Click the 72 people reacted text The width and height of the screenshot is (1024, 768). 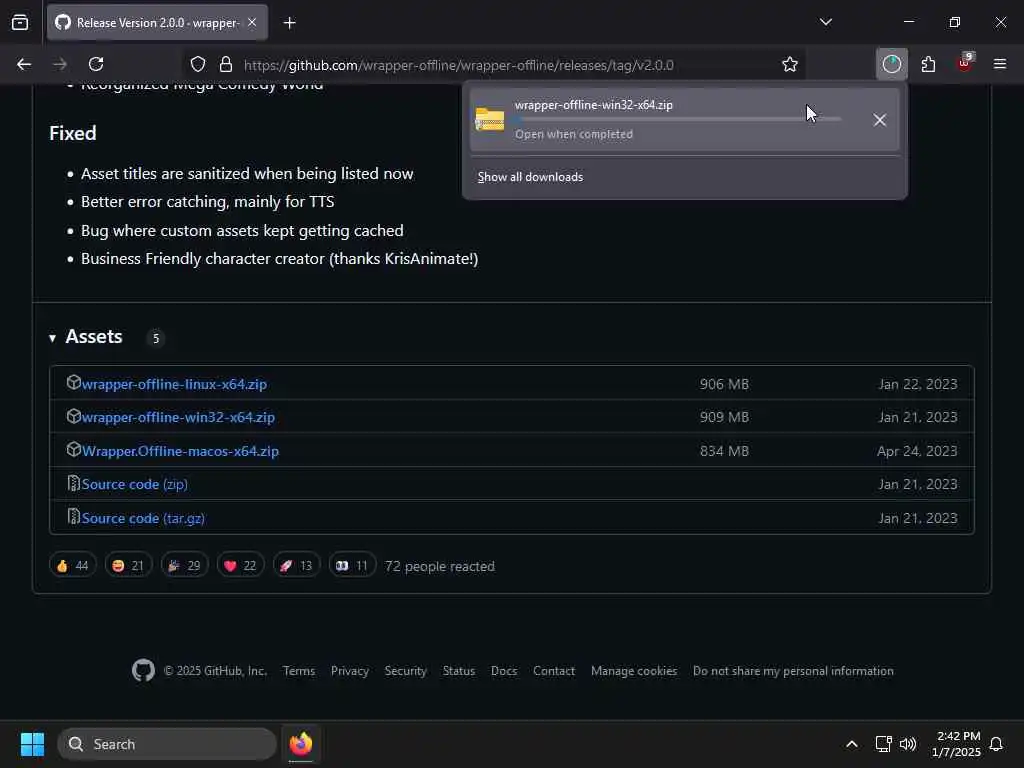pos(440,566)
